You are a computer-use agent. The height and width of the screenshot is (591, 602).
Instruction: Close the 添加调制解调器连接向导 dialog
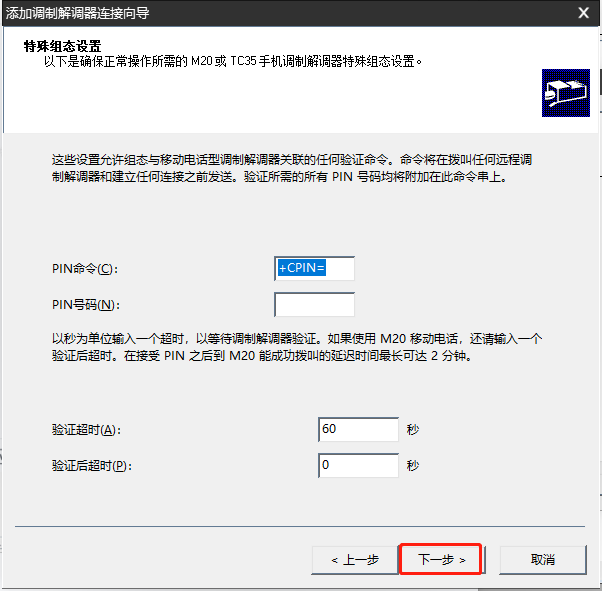(582, 13)
